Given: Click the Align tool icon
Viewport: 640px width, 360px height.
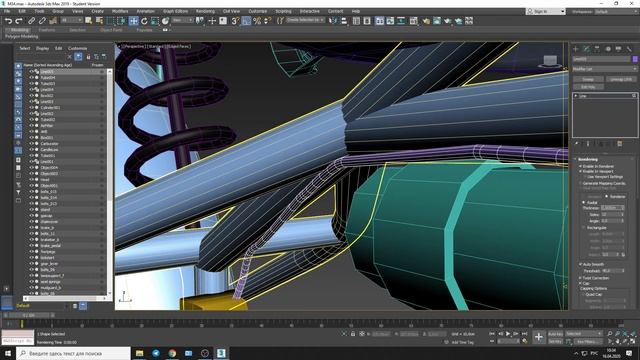Looking at the screenshot, I should 344,21.
